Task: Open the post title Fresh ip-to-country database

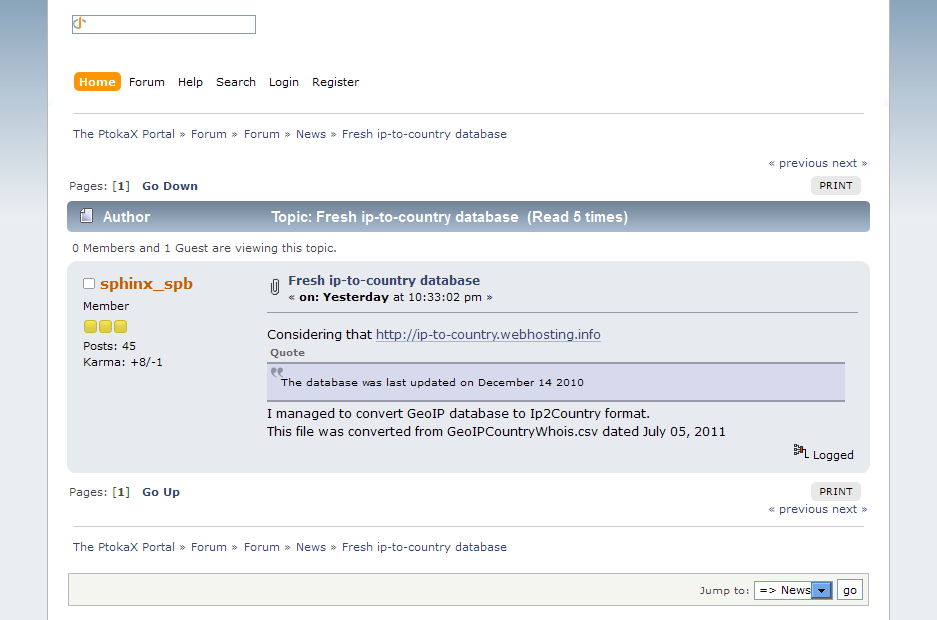Action: tap(384, 280)
